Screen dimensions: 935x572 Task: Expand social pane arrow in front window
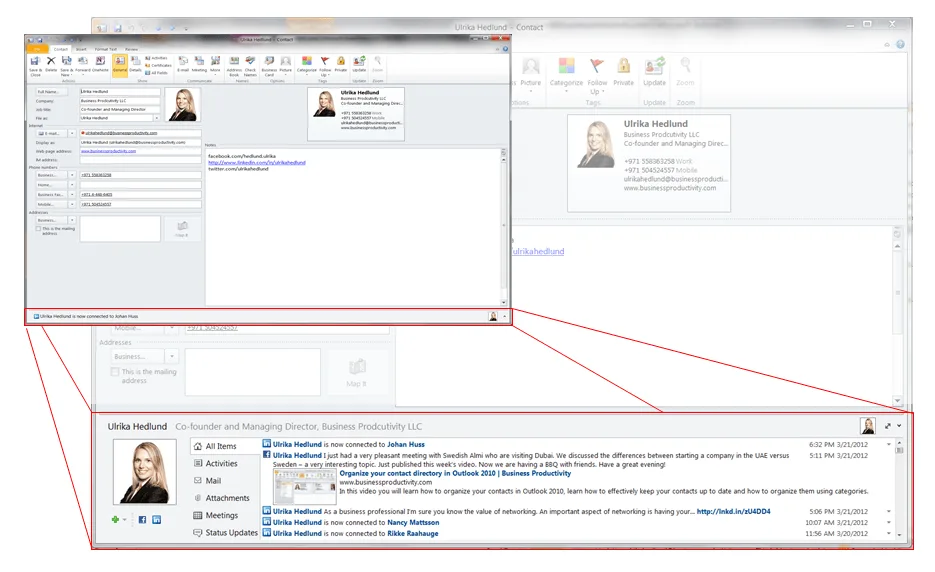coord(504,316)
